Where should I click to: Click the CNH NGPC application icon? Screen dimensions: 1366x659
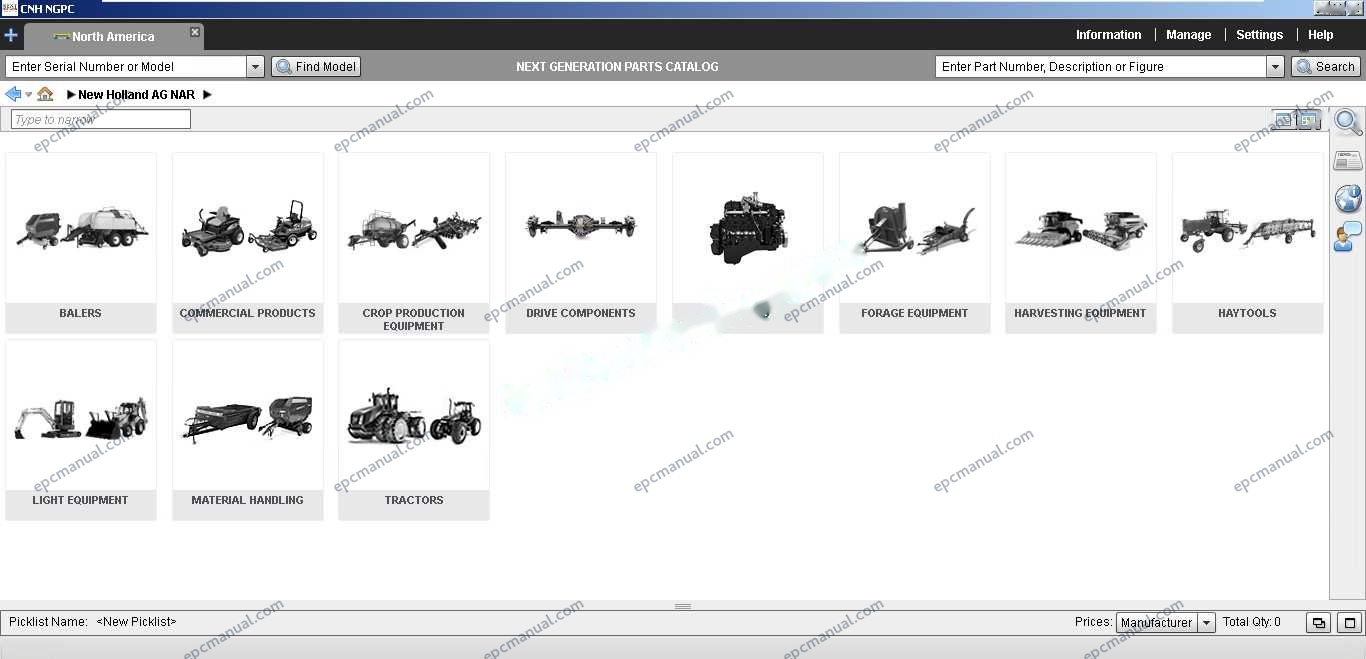(9, 9)
